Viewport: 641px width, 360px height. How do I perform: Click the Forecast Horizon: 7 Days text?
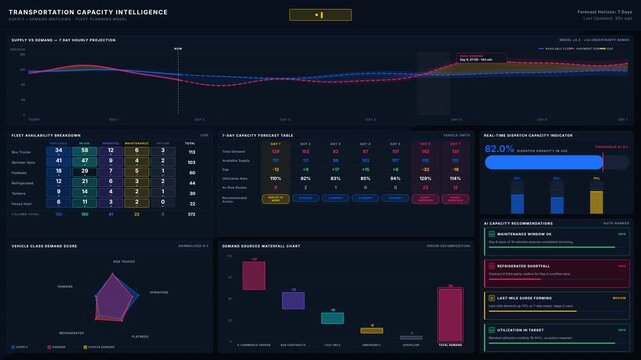pyautogui.click(x=605, y=12)
